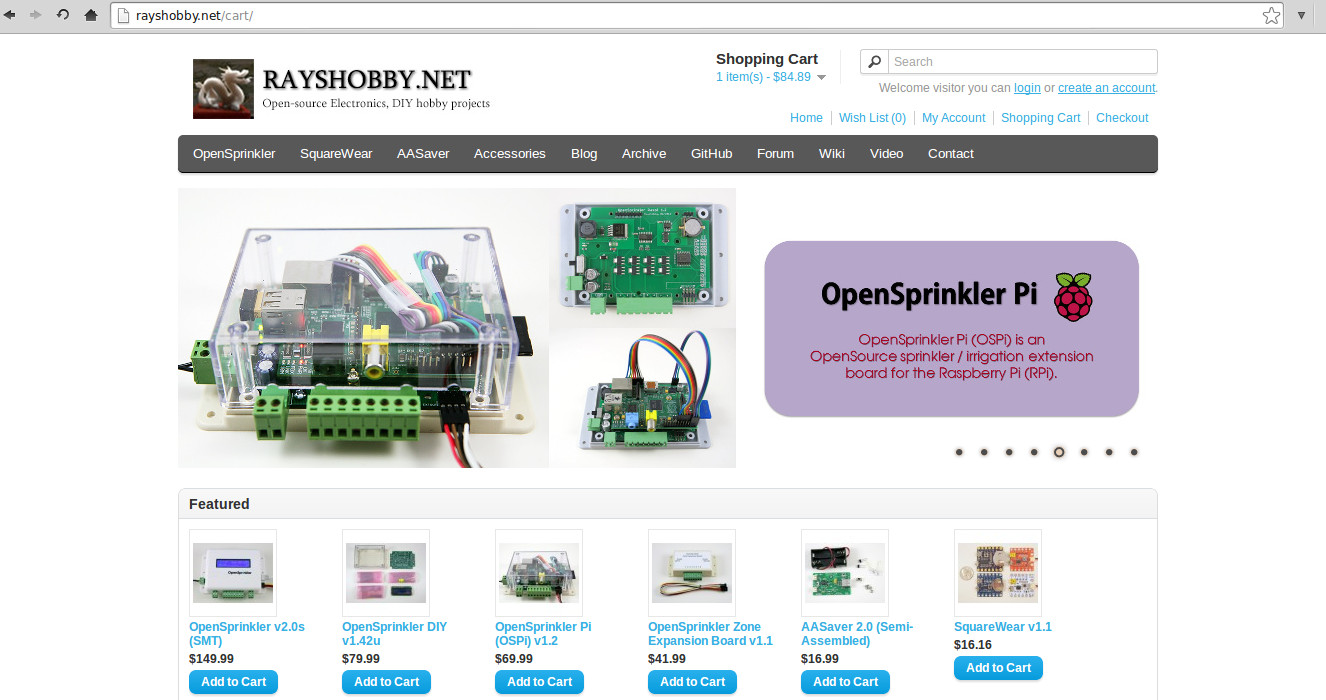
Task: Open OpenSprinkler DIY v1.42u thumbnail
Action: (386, 573)
